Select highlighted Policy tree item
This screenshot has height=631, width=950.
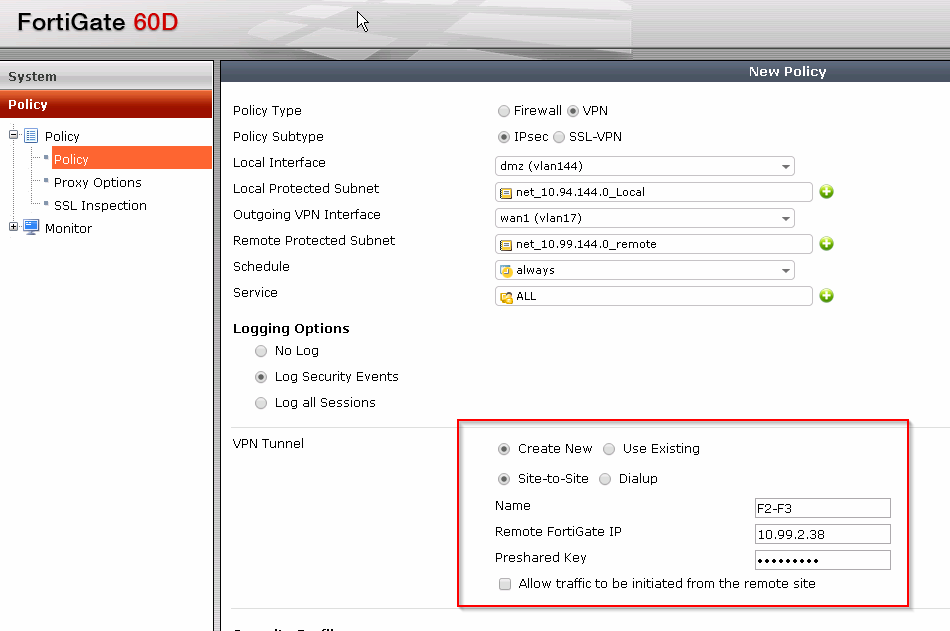tap(131, 159)
